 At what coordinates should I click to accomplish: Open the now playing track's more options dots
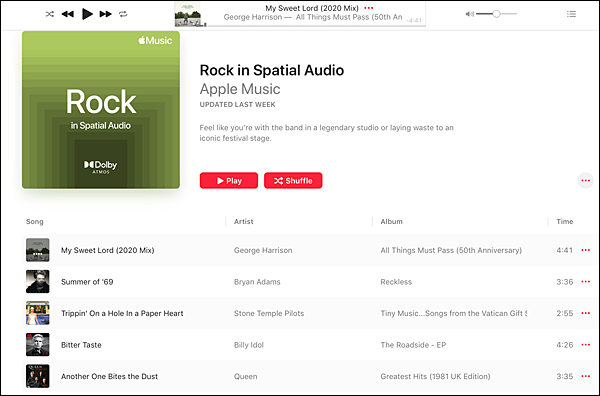point(368,8)
